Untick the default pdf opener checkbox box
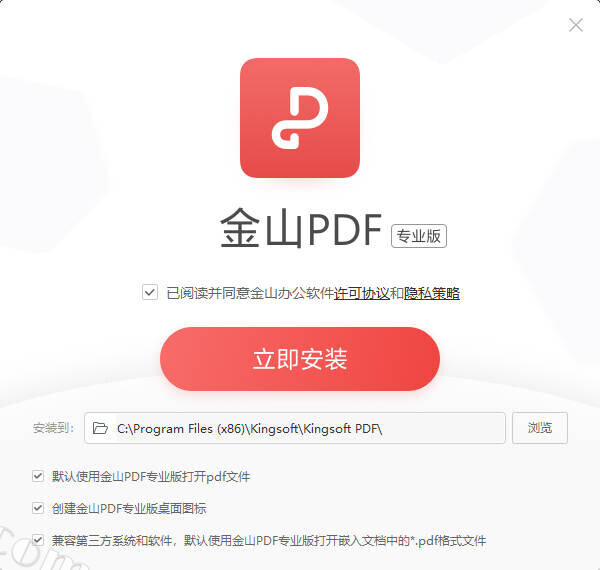600x570 pixels. click(x=38, y=476)
